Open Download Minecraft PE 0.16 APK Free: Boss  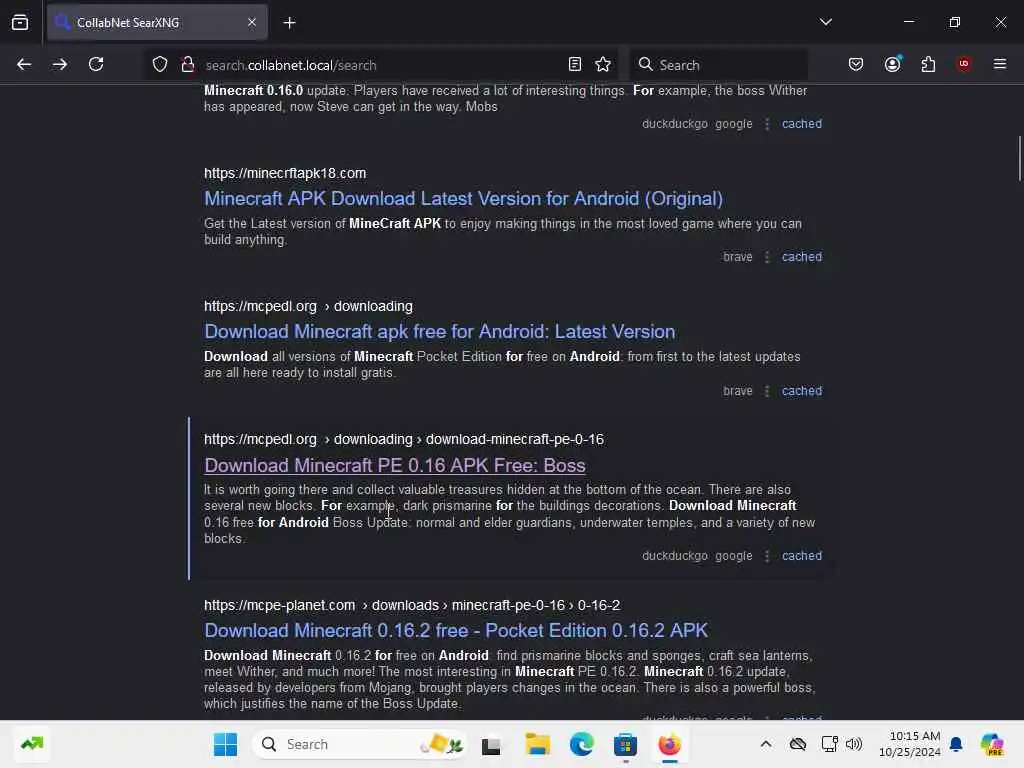pos(394,466)
